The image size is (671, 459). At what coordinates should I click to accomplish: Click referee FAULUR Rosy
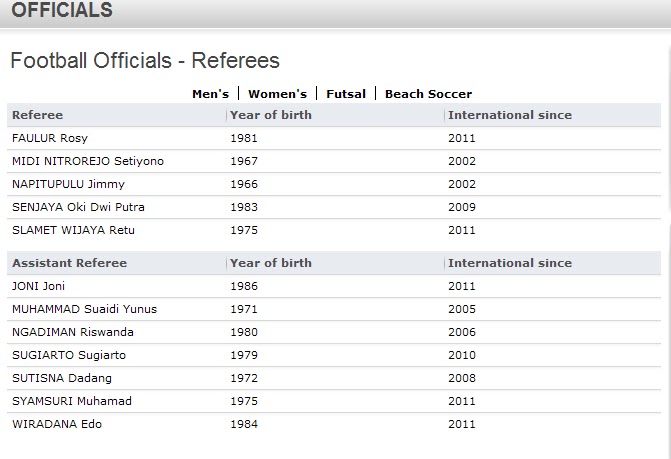click(50, 138)
